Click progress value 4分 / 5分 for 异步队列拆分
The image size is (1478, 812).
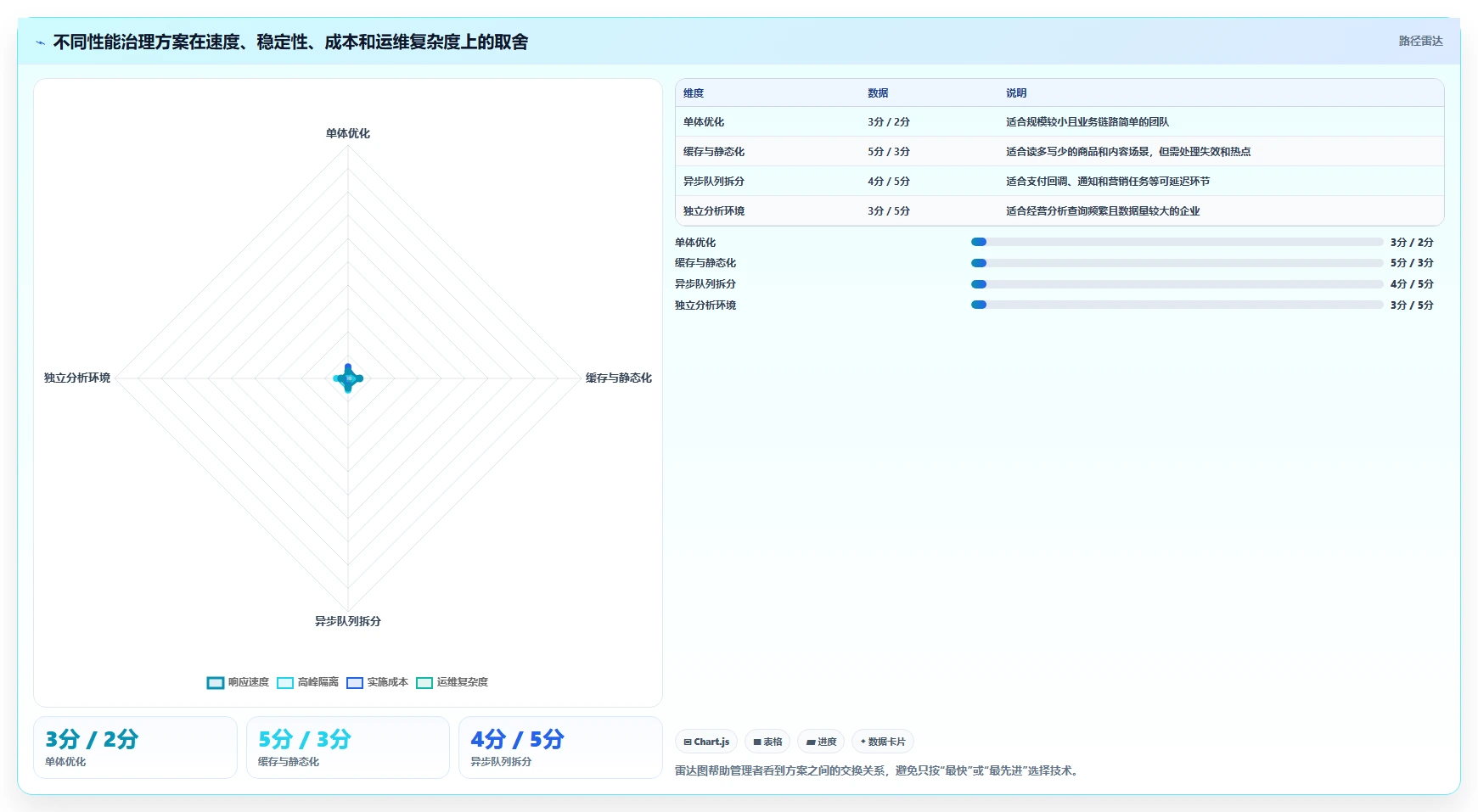tap(1412, 284)
